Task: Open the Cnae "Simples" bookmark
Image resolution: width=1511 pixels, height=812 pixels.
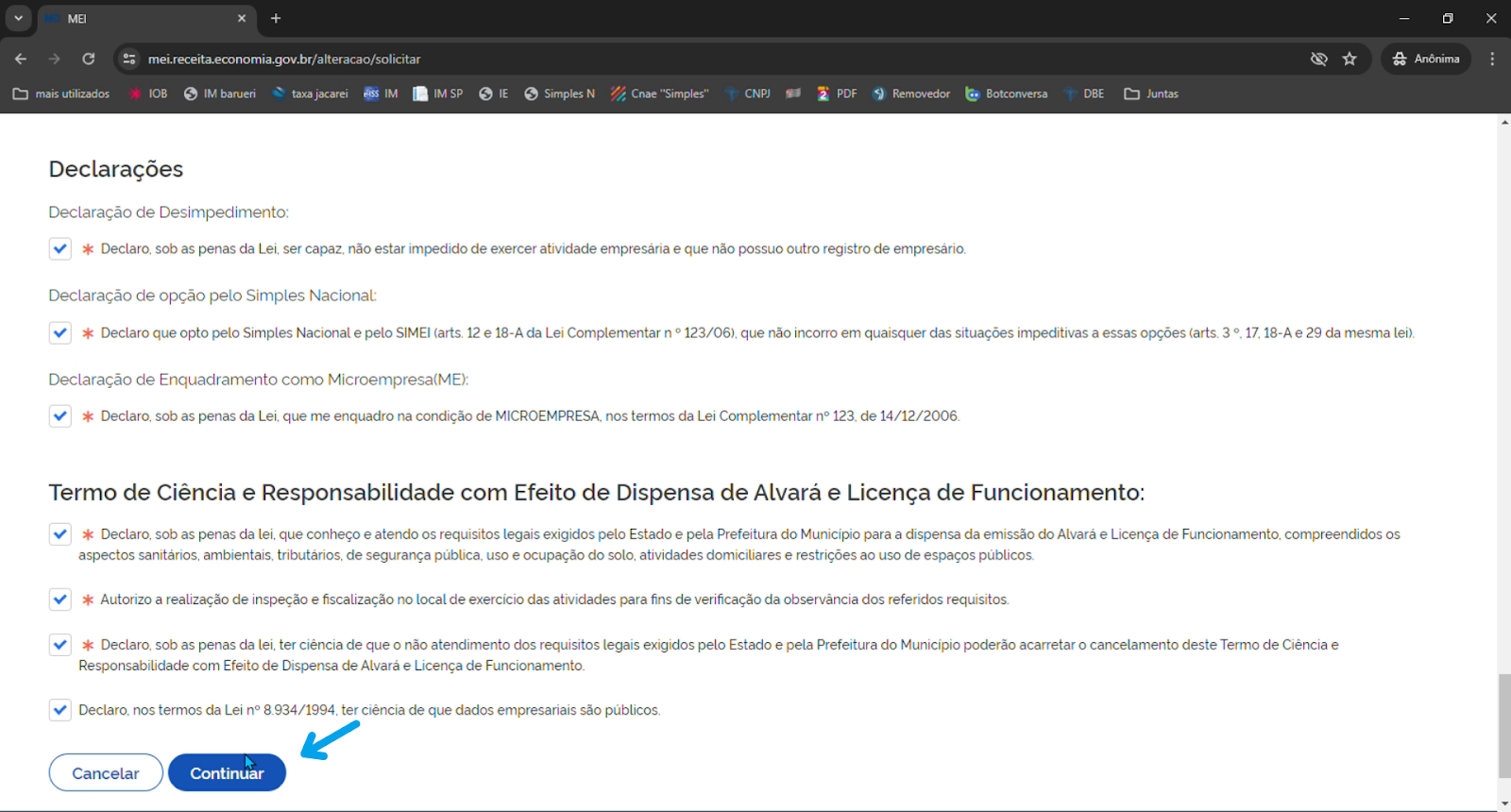Action: pos(660,93)
